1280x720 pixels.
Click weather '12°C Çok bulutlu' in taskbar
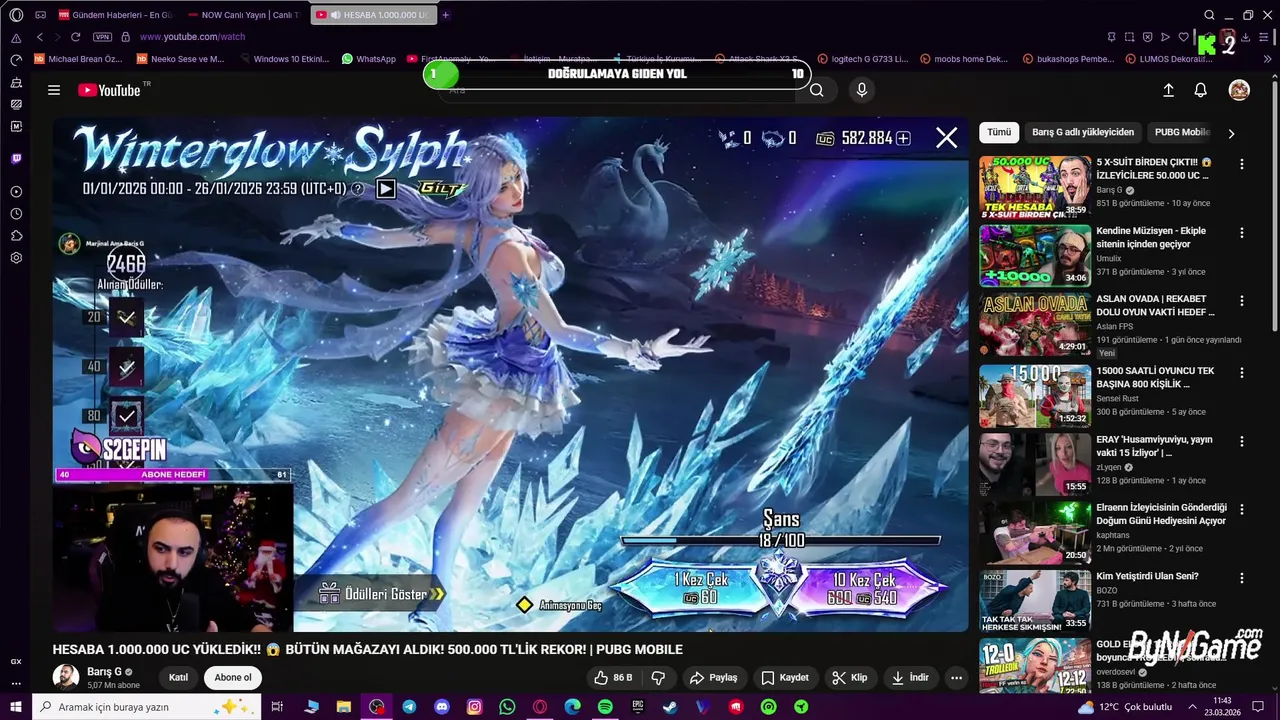click(1125, 707)
